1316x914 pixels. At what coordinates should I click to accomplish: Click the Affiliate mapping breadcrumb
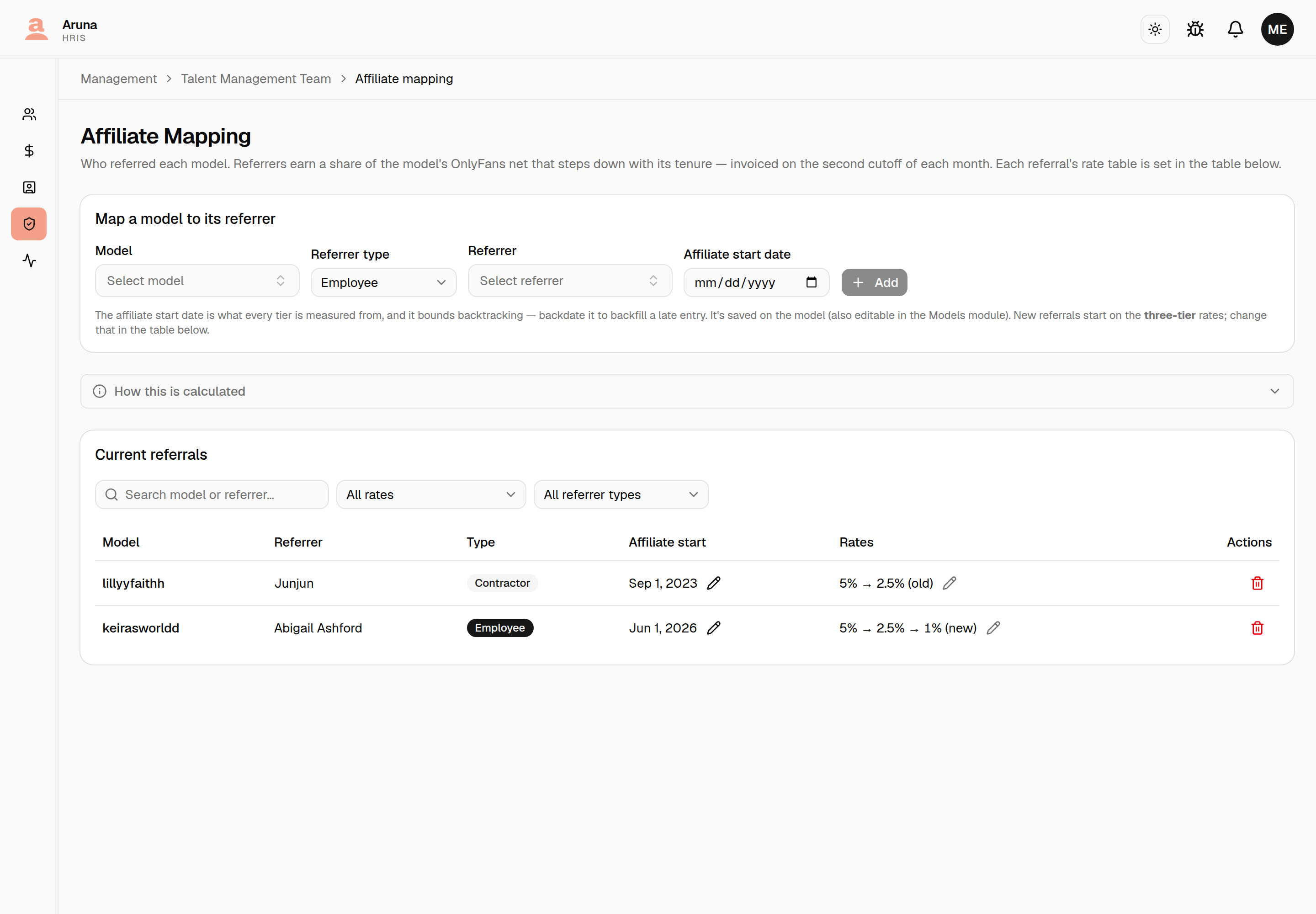(404, 79)
